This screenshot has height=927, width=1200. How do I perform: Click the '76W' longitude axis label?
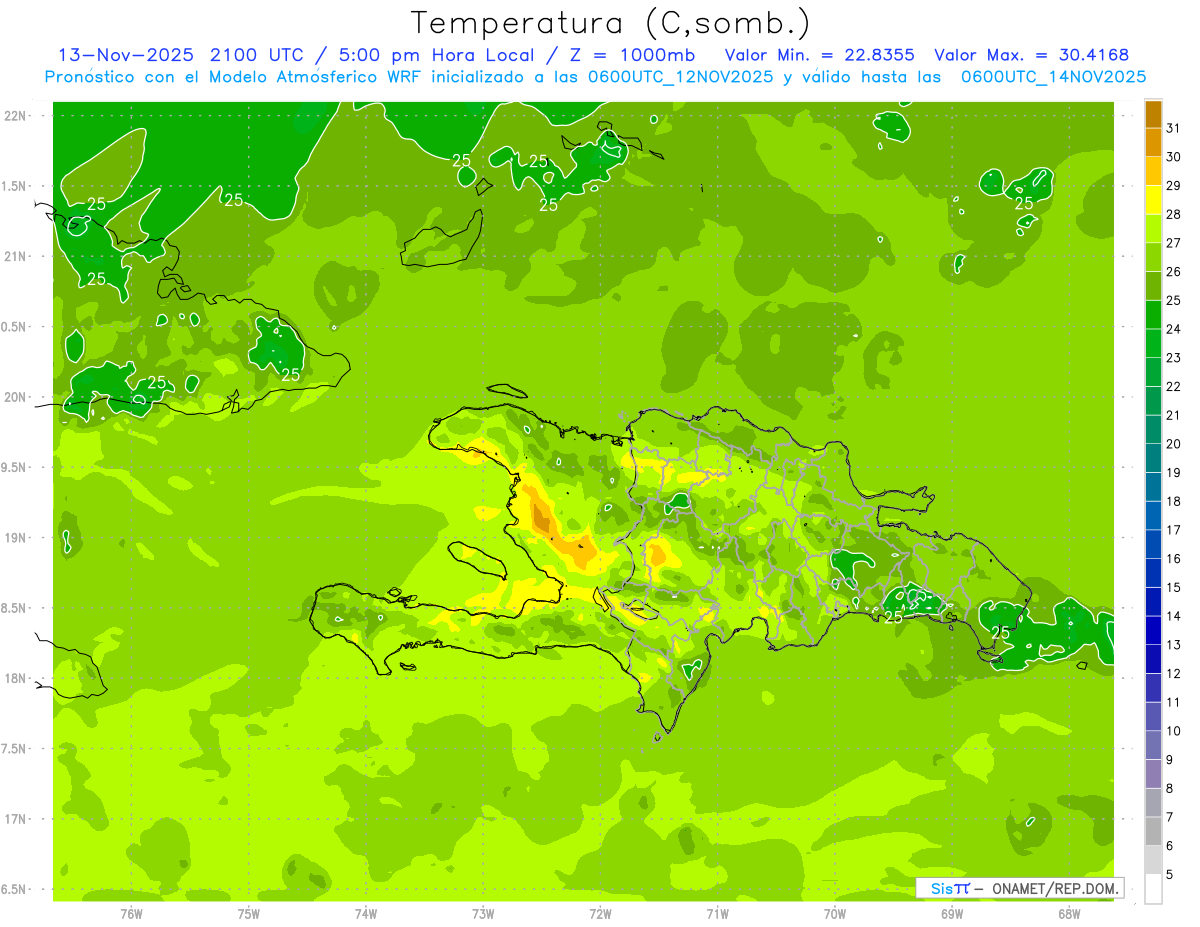click(x=131, y=914)
